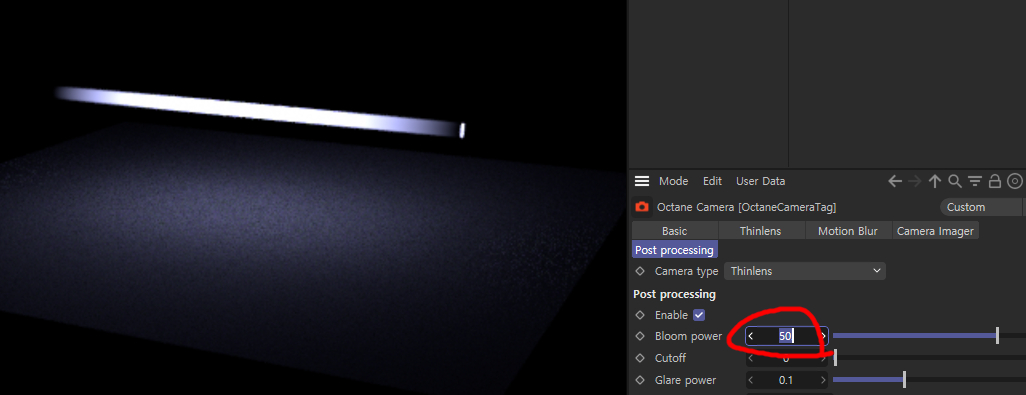The height and width of the screenshot is (395, 1026).
Task: Toggle the lock icon in Attributes panel
Action: [x=995, y=181]
